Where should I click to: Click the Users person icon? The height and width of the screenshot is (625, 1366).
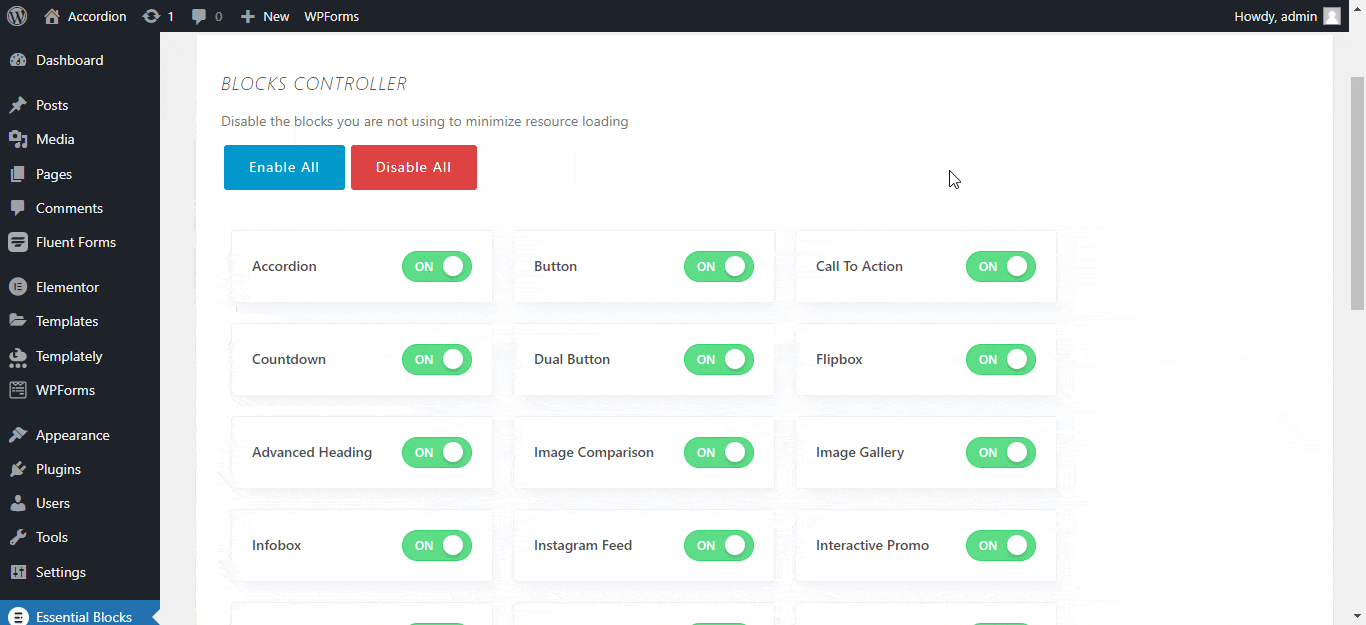[x=18, y=503]
